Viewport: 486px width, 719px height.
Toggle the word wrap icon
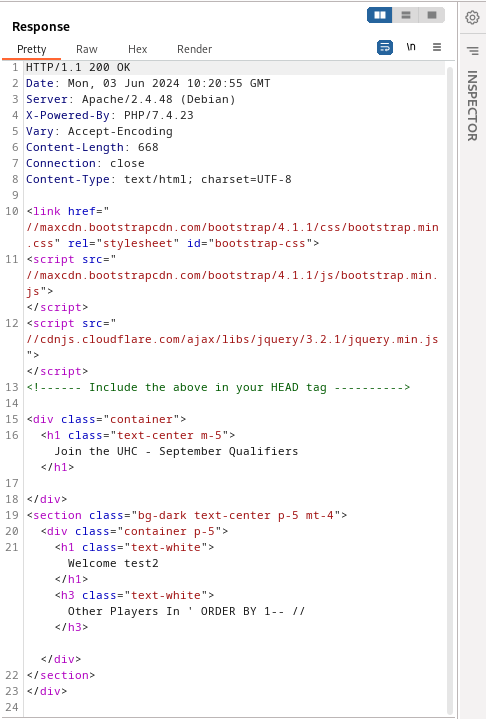point(385,47)
